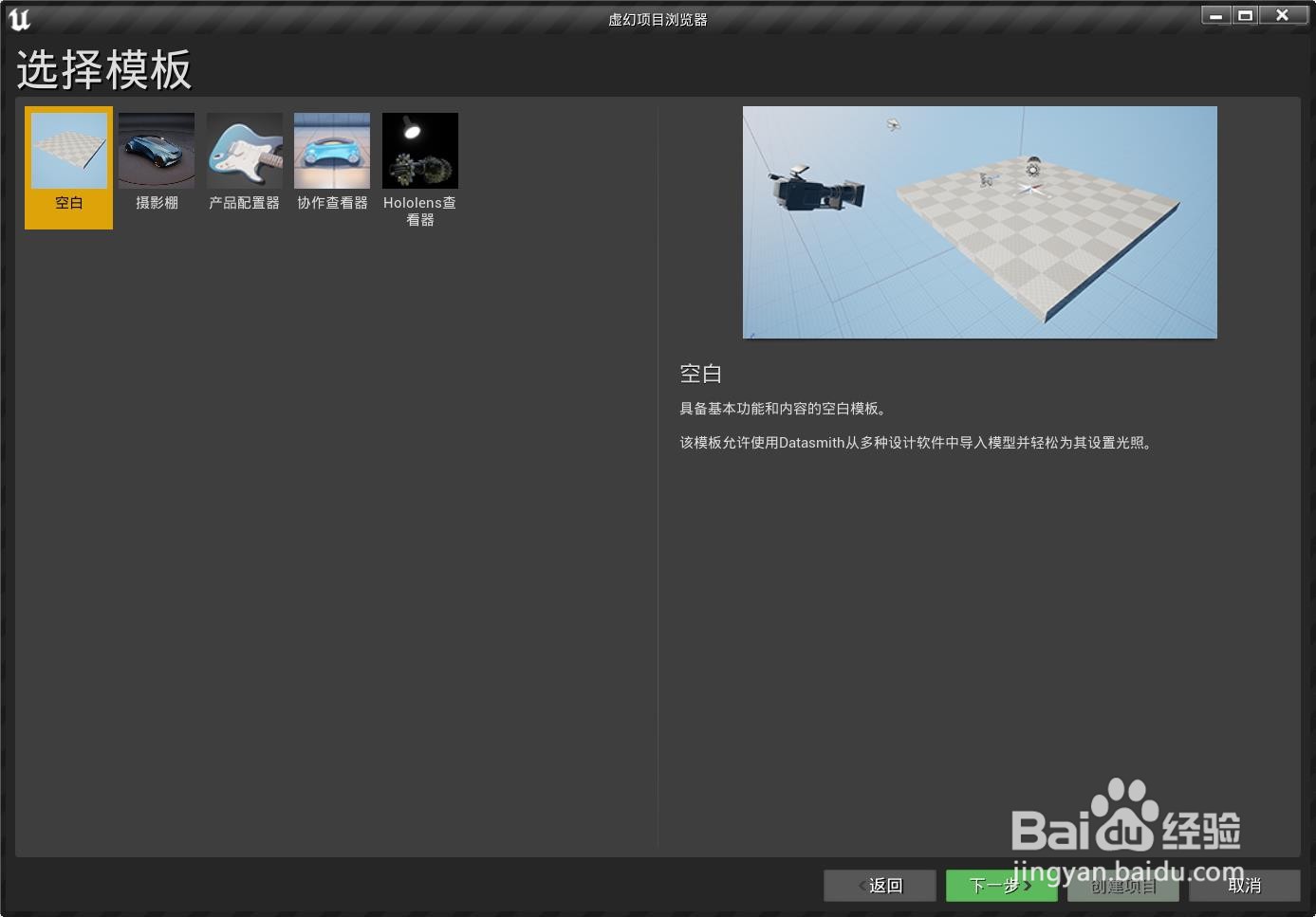Click the guitar image of the product configurator
The image size is (1316, 917).
[x=244, y=150]
